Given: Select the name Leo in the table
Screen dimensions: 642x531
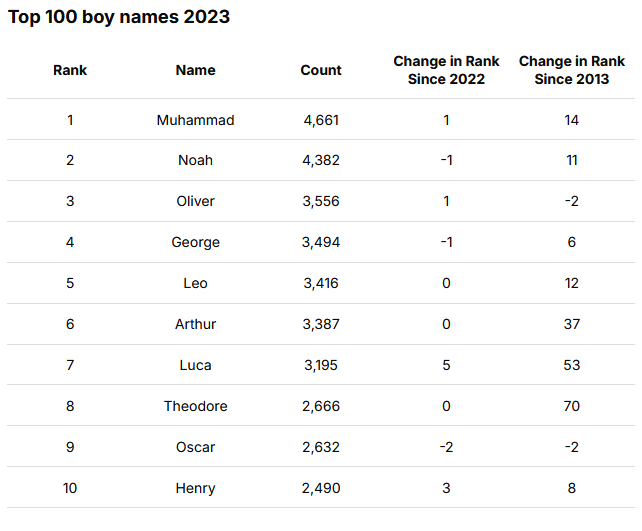Looking at the screenshot, I should 195,283.
